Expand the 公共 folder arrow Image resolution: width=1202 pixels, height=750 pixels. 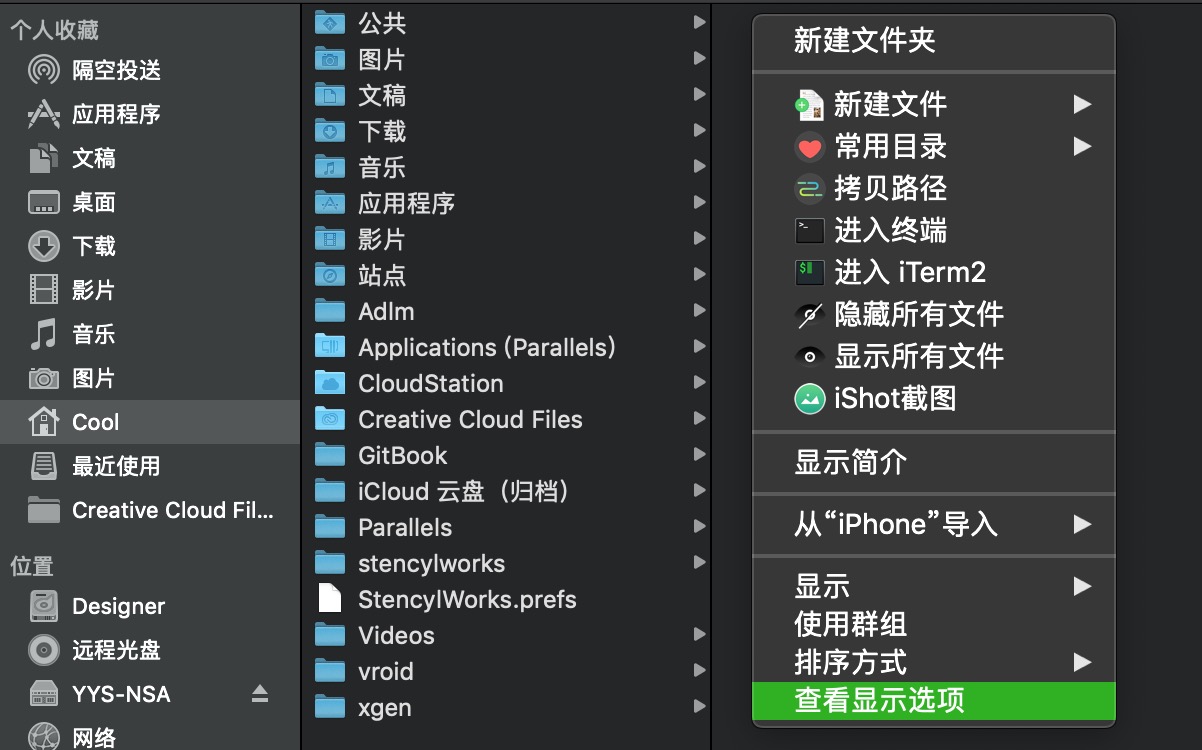pos(699,22)
